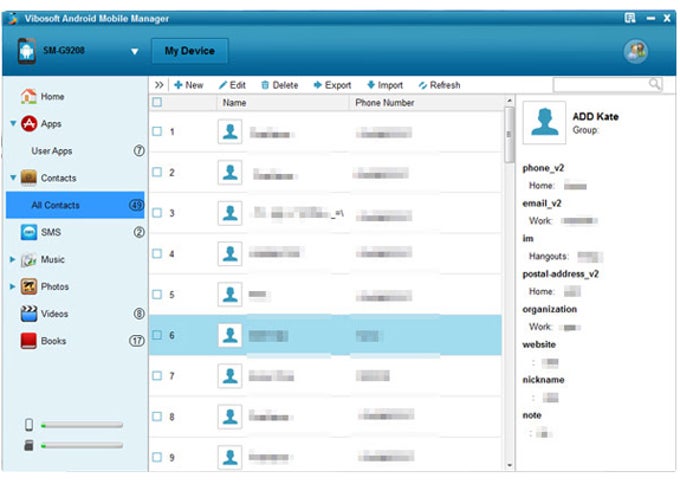Check the box for contact 1
This screenshot has height=497, width=680.
click(157, 131)
